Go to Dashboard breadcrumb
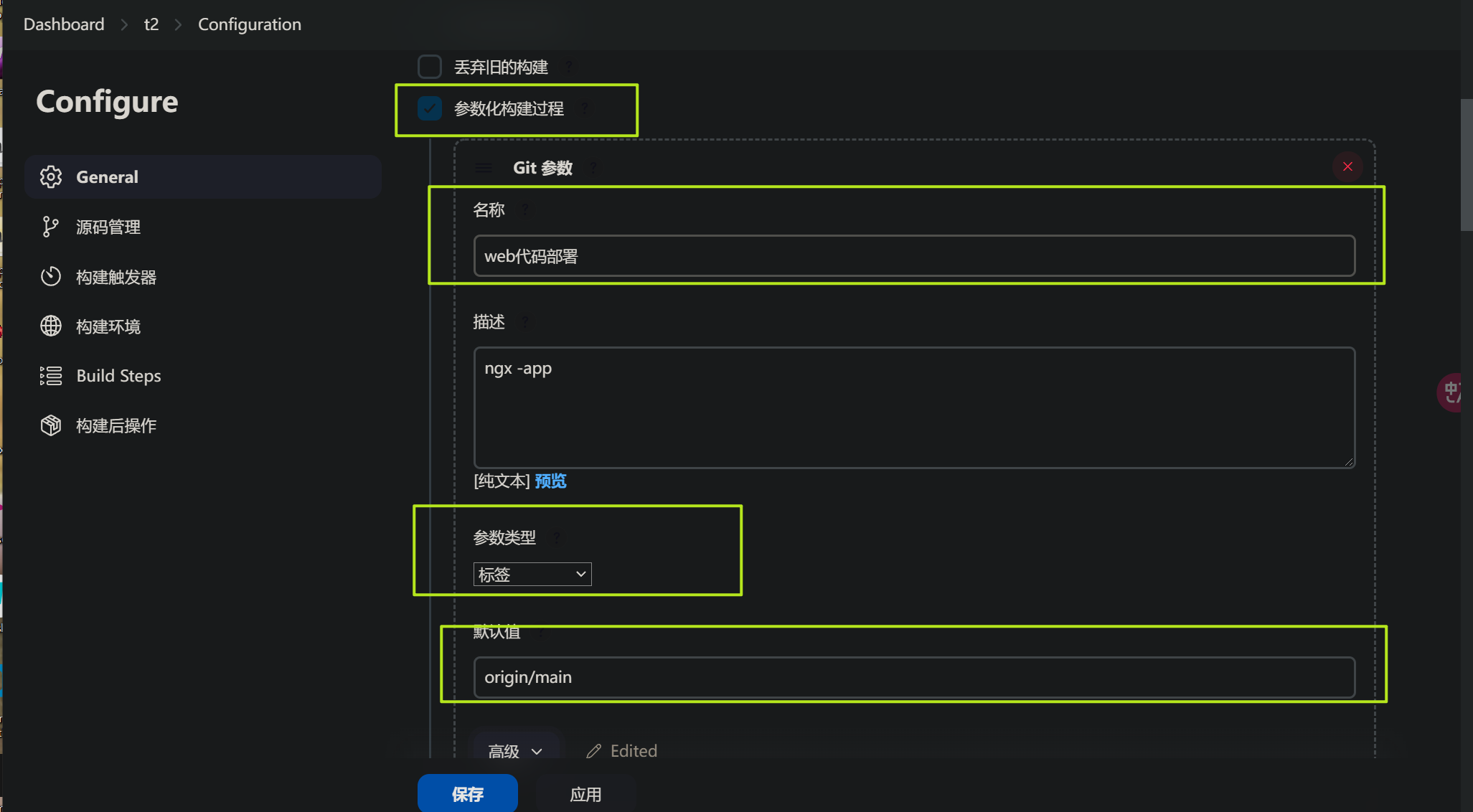 (64, 24)
